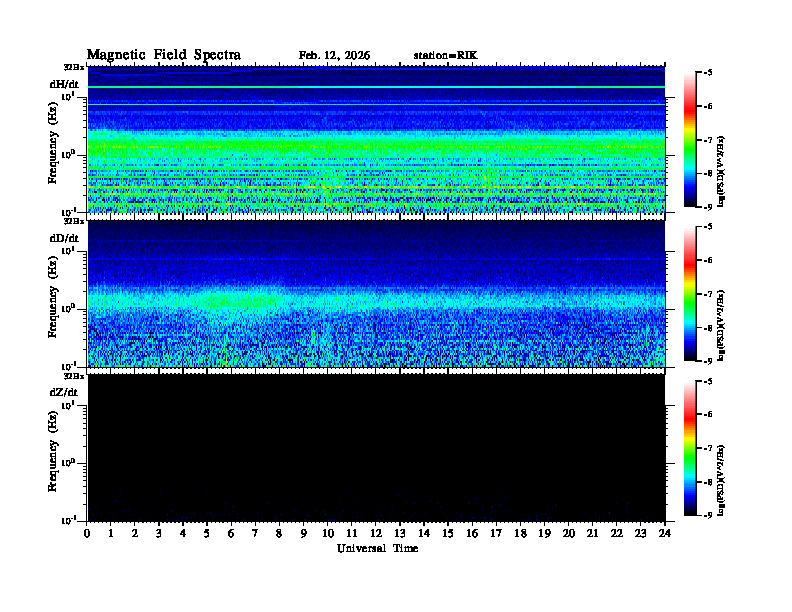The width and height of the screenshot is (792, 612).
Task: Click hour tick label 16 on the time axis
Action: (x=472, y=534)
